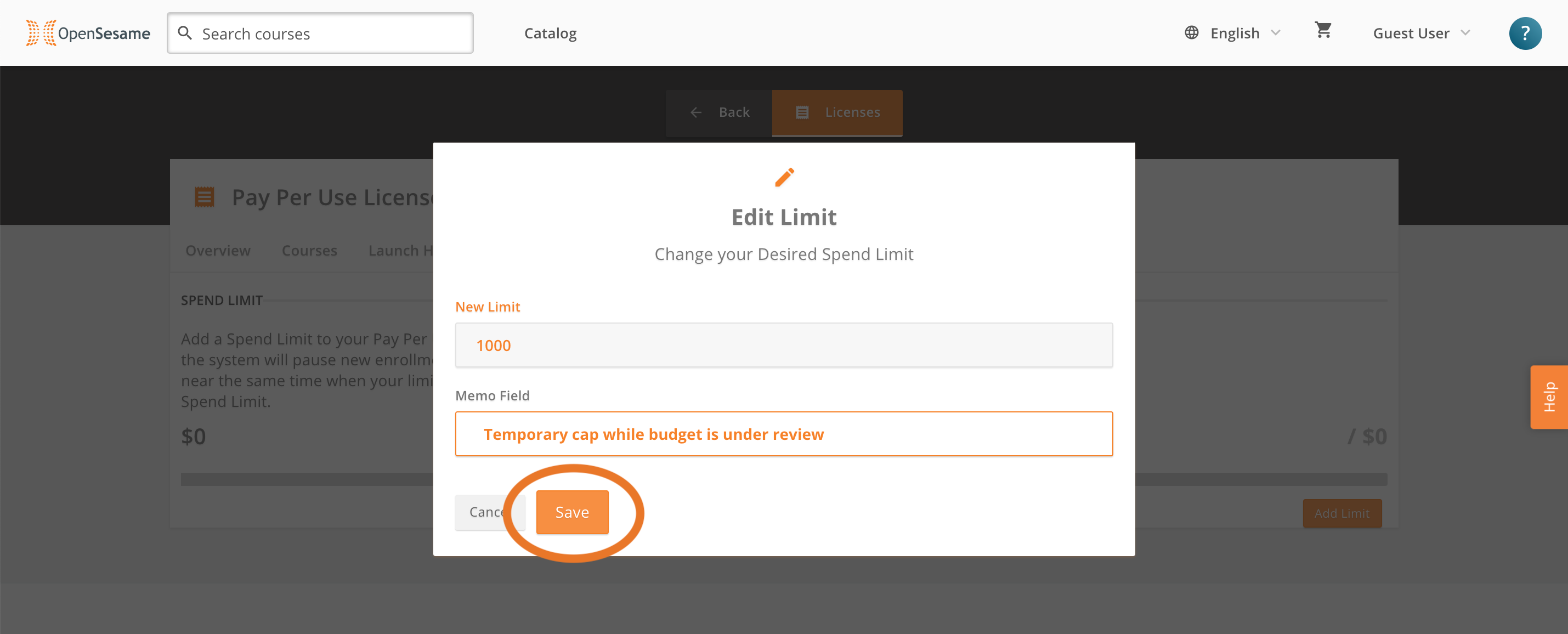1568x634 pixels.
Task: Open the side Help tab
Action: coord(1549,397)
